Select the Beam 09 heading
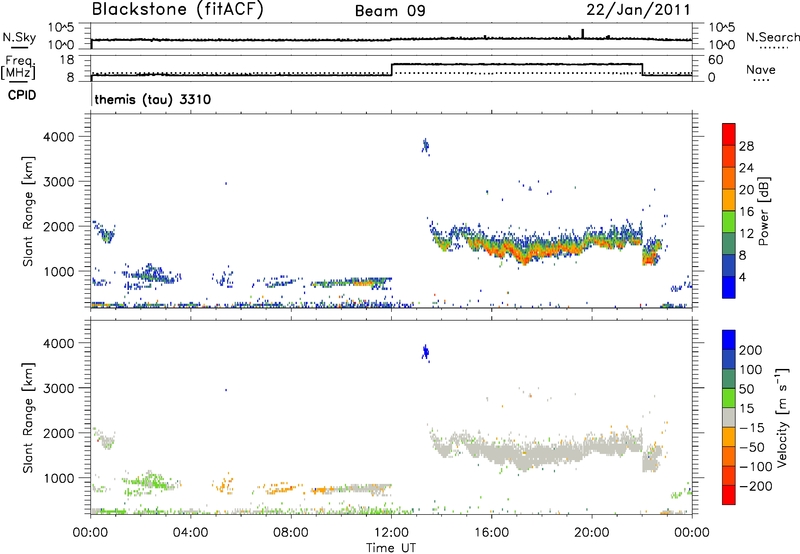The image size is (800, 554). pos(390,11)
